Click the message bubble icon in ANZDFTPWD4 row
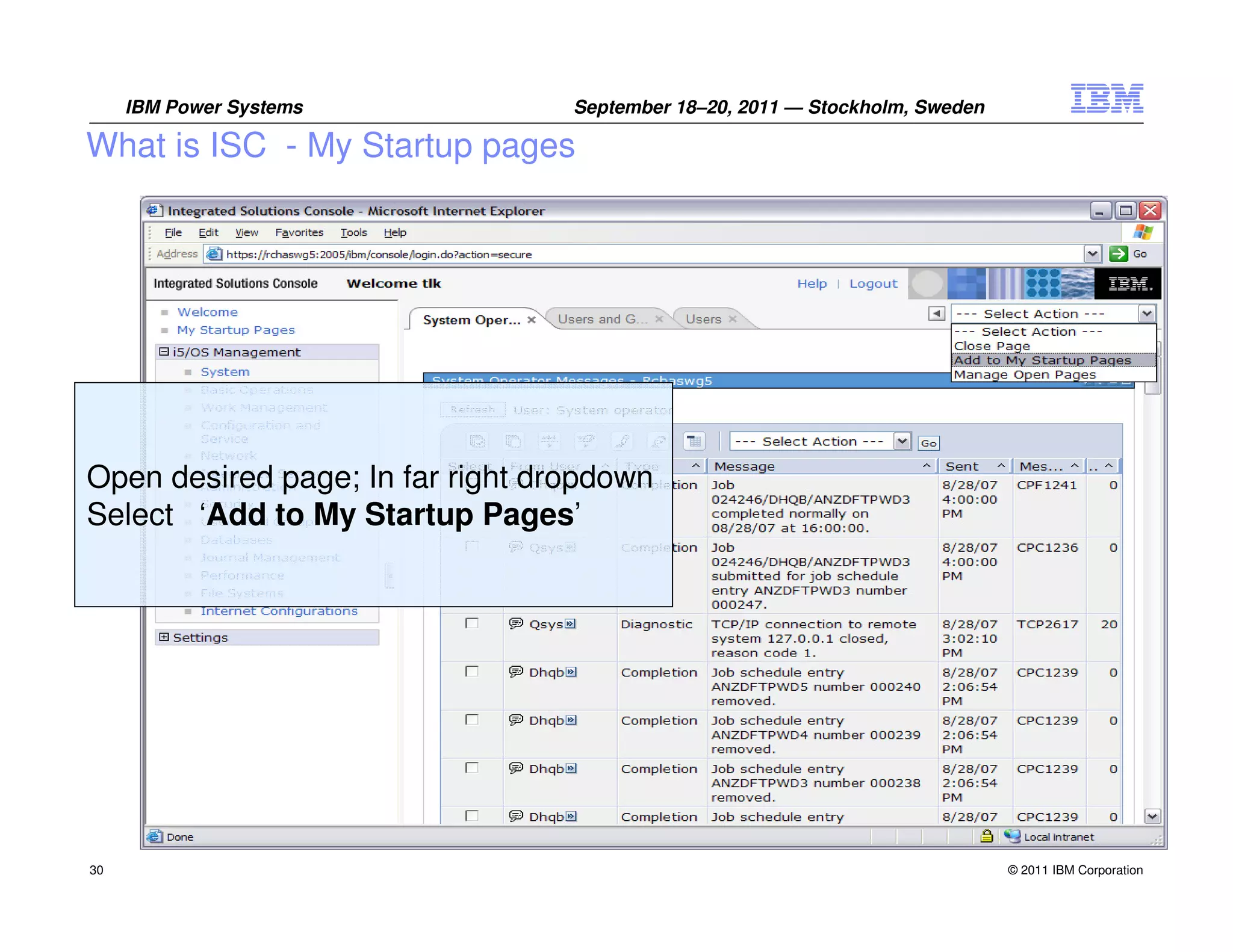The height and width of the screenshot is (952, 1233). 516,720
